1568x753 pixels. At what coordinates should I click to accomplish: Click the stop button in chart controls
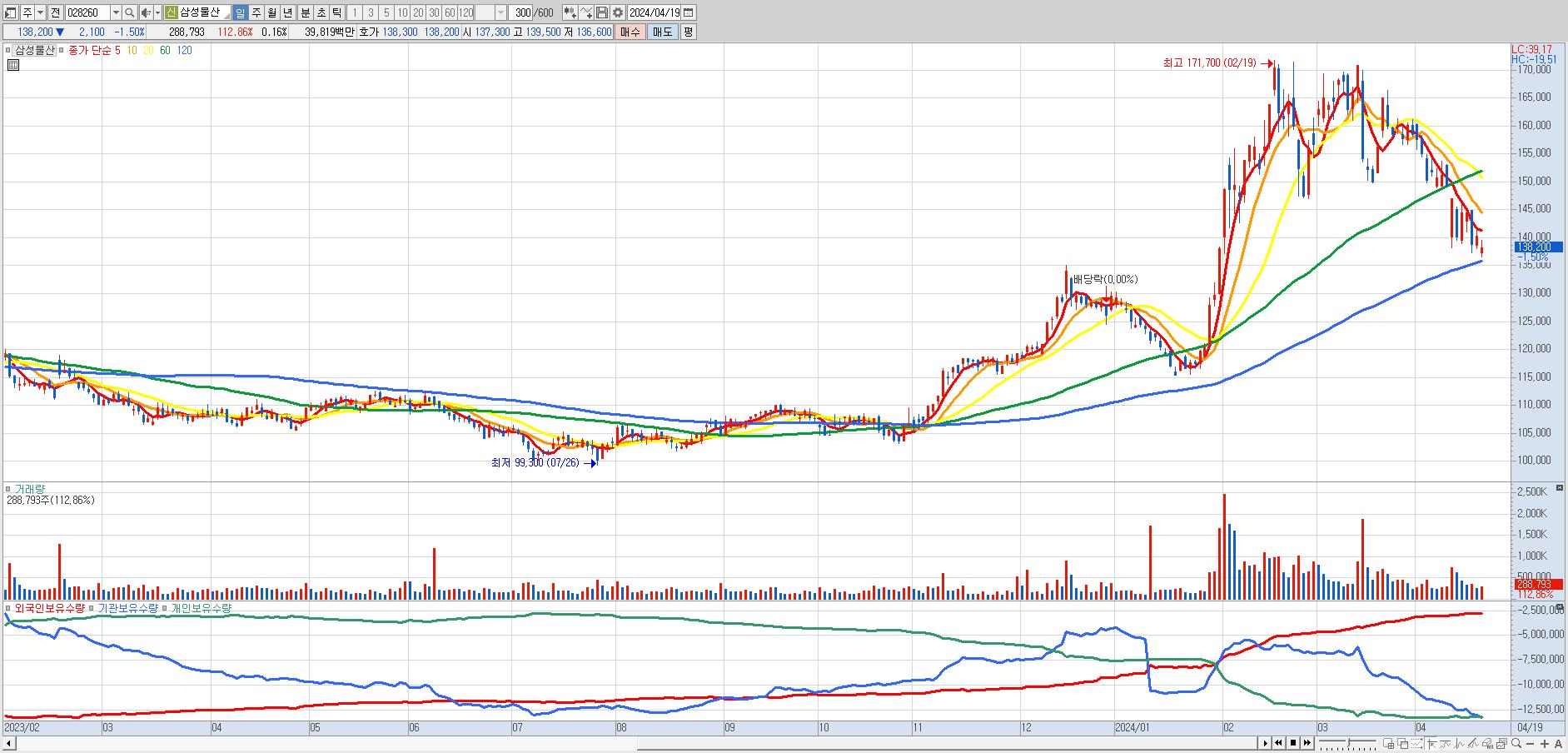(x=1293, y=743)
